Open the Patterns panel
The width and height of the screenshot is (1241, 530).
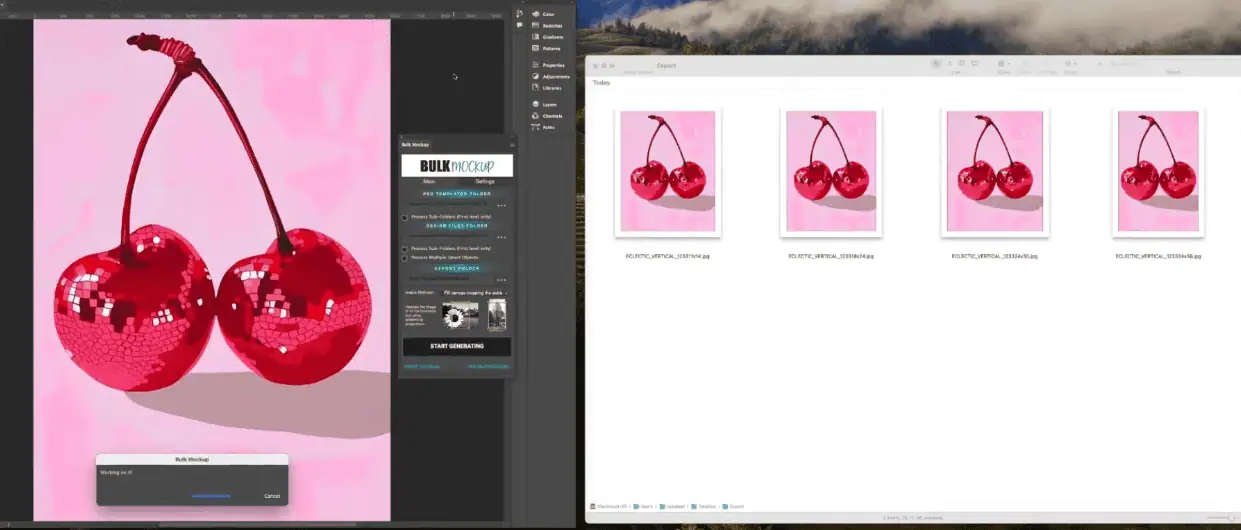(x=551, y=48)
